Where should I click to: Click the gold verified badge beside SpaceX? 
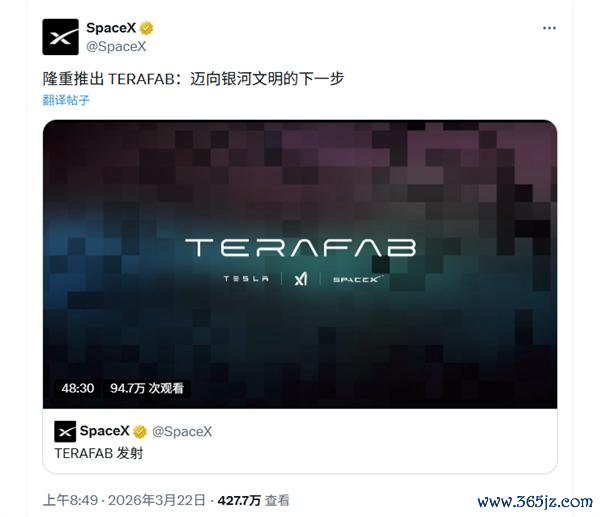click(x=146, y=28)
